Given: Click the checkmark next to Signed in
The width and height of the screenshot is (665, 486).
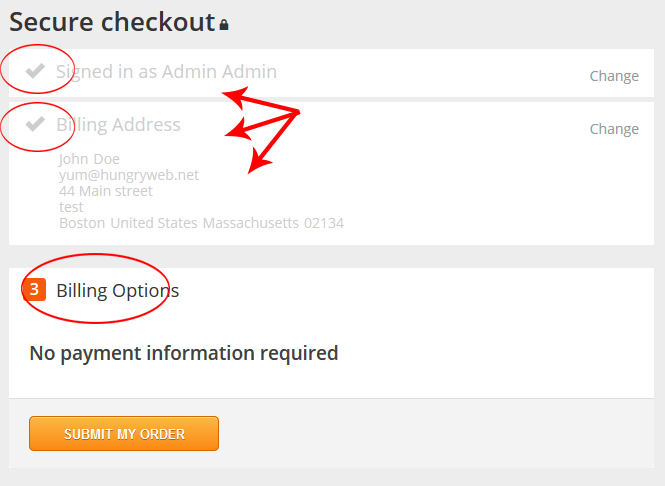Looking at the screenshot, I should (x=35, y=71).
